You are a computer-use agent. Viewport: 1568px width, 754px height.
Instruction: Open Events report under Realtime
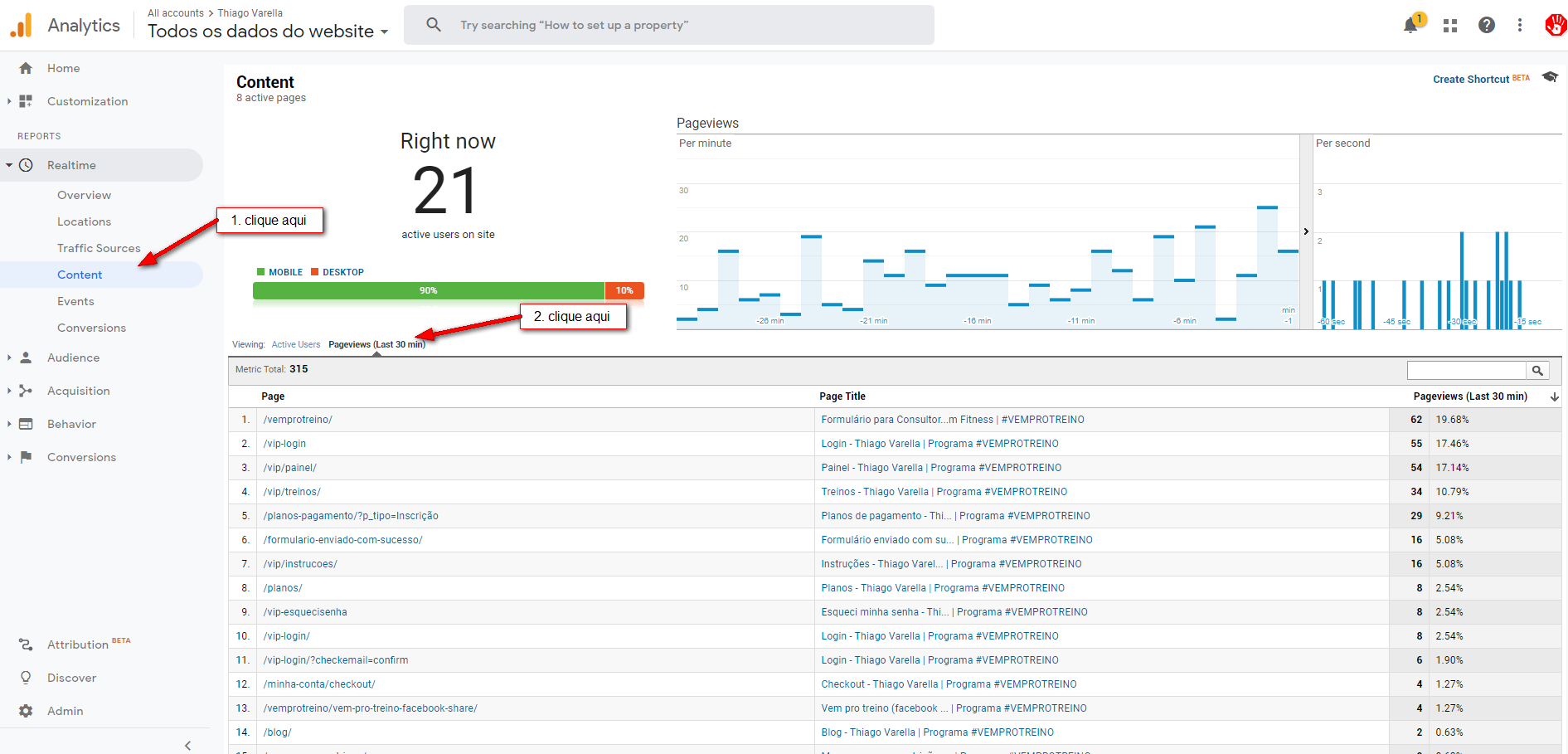pos(75,301)
